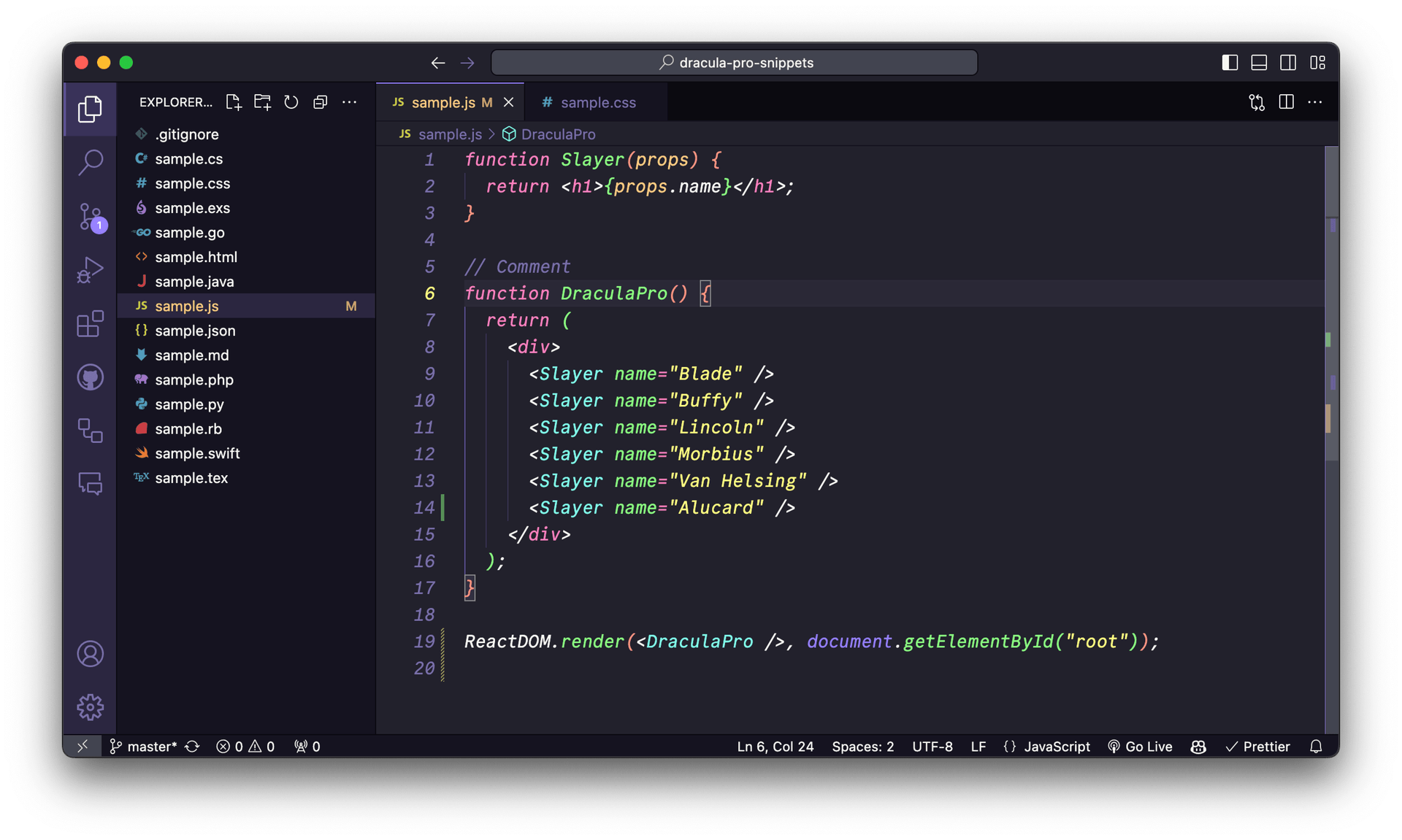Viewport: 1402px width, 840px height.
Task: Switch to the sample.css tab
Action: click(x=597, y=102)
